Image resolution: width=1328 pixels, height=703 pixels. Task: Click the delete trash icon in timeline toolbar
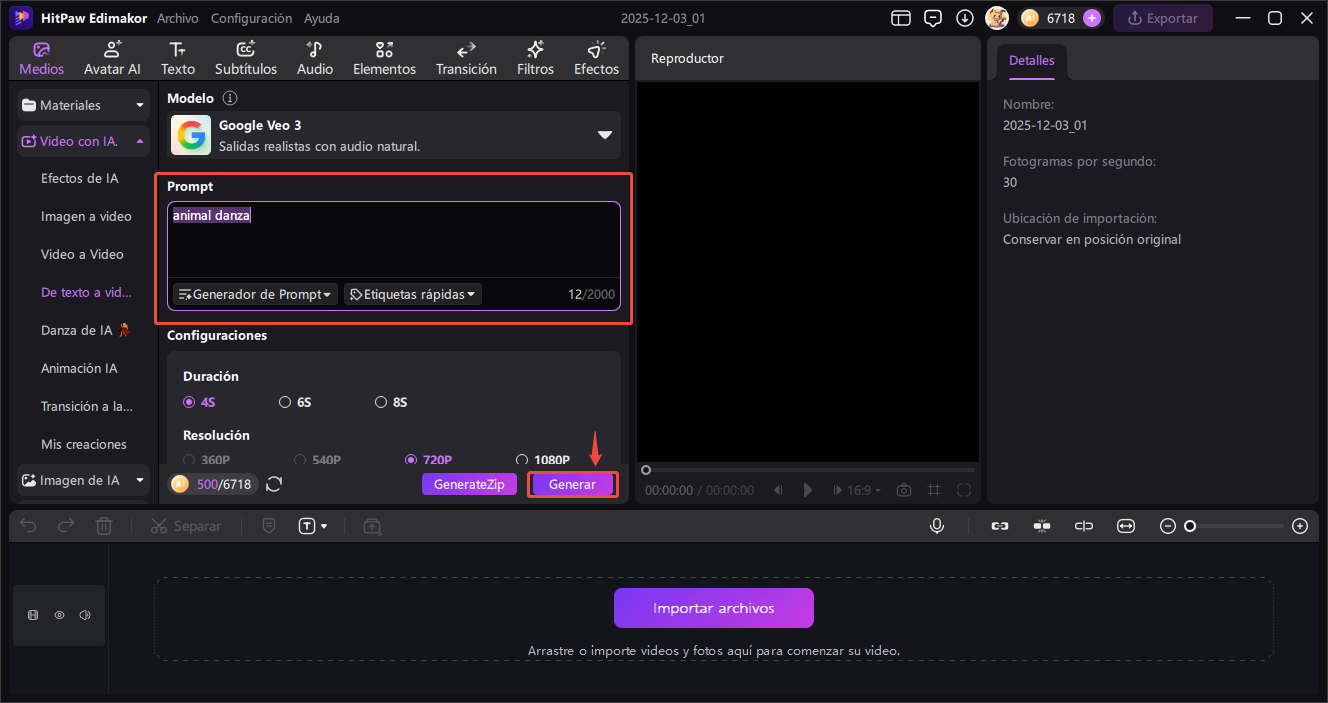(104, 526)
